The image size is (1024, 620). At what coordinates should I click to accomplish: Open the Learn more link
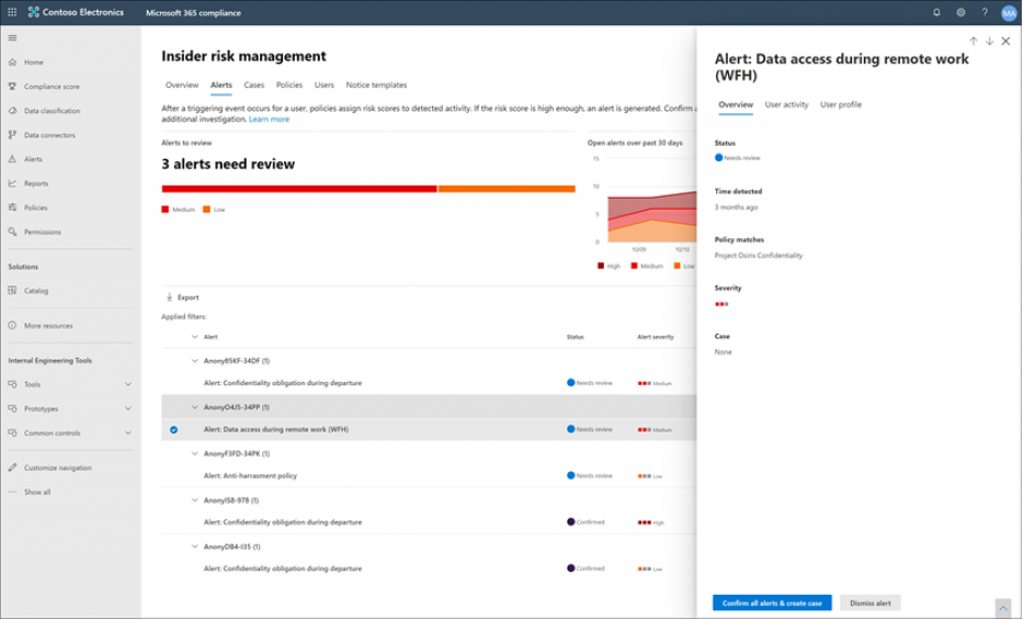pos(269,120)
